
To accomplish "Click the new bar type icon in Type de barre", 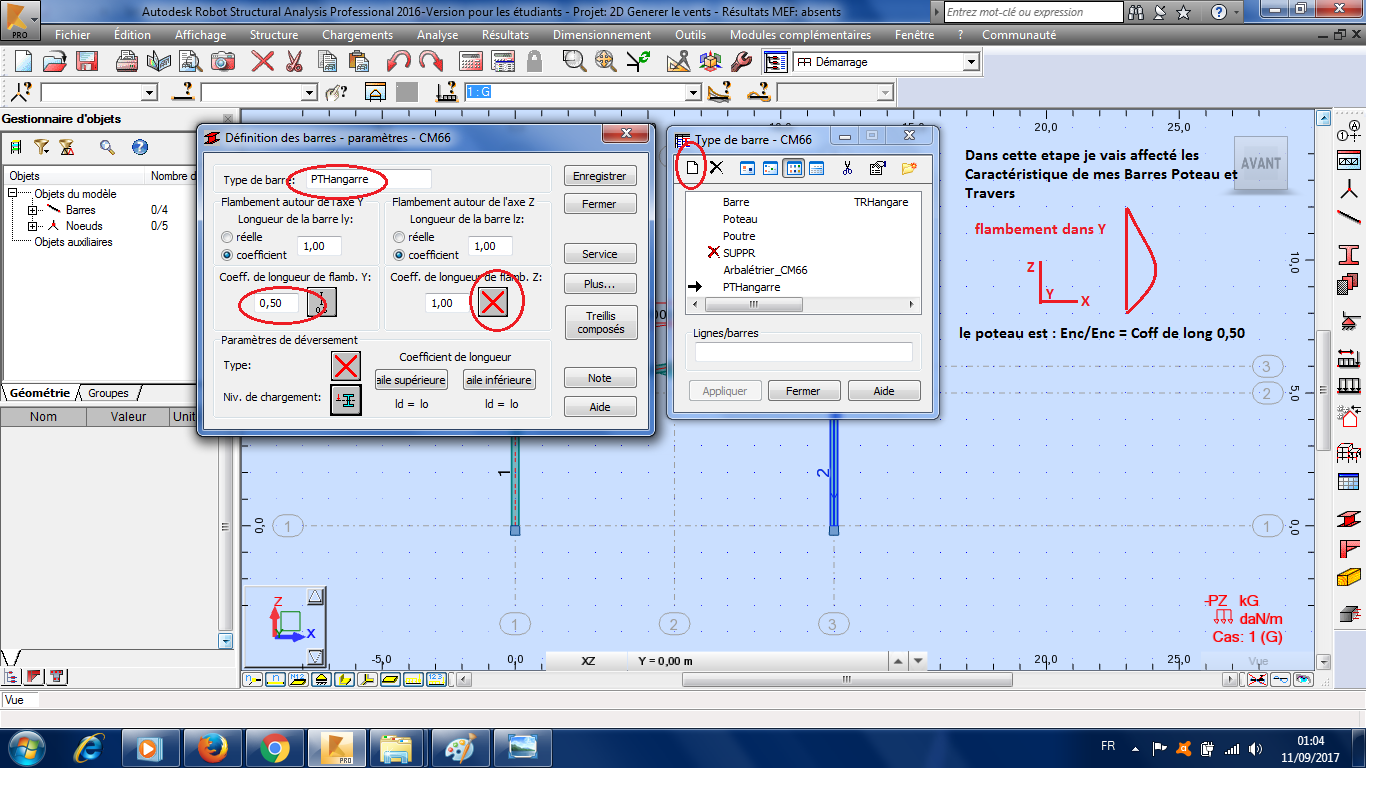I will [x=692, y=167].
